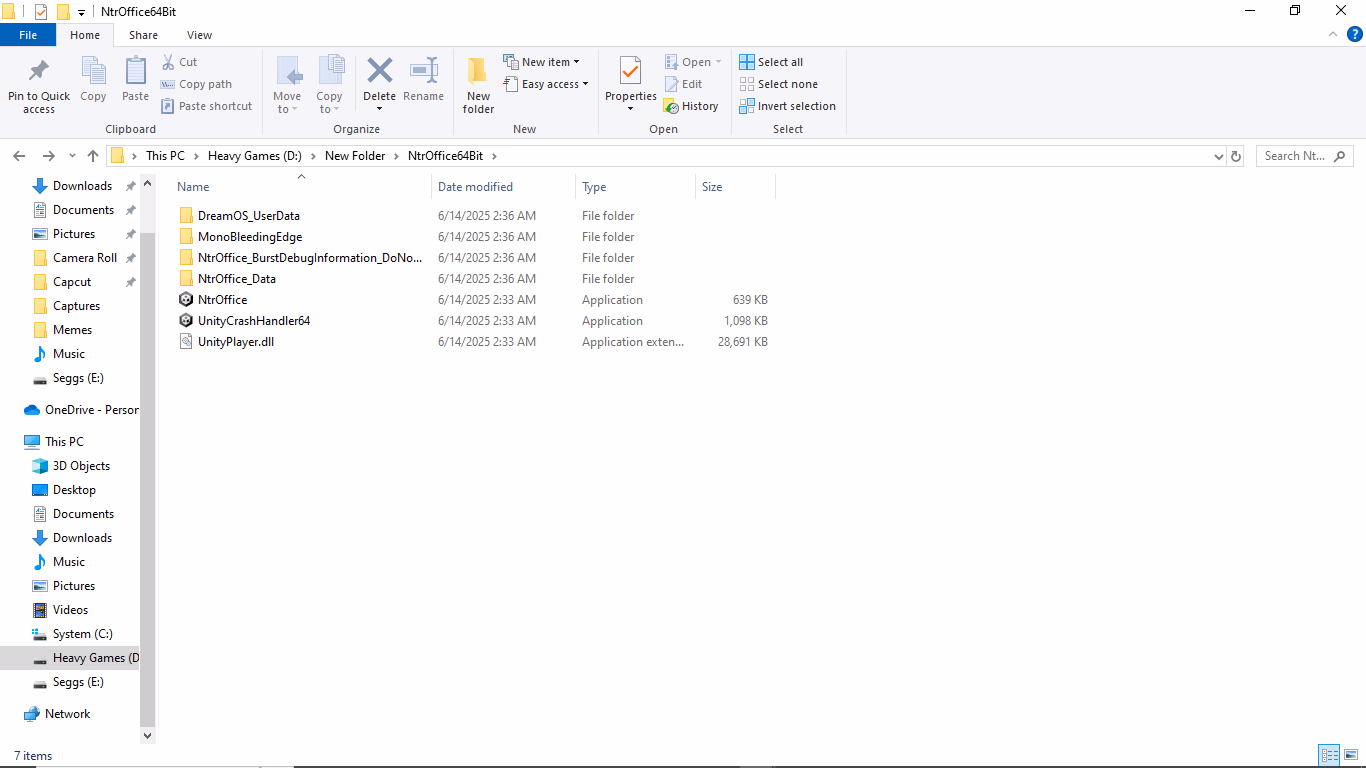The height and width of the screenshot is (768, 1366).
Task: Click the Delete icon in ribbon
Action: [379, 71]
